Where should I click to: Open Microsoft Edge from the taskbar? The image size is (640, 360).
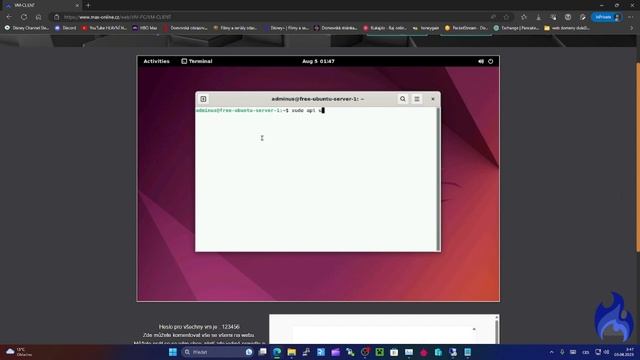coord(277,352)
